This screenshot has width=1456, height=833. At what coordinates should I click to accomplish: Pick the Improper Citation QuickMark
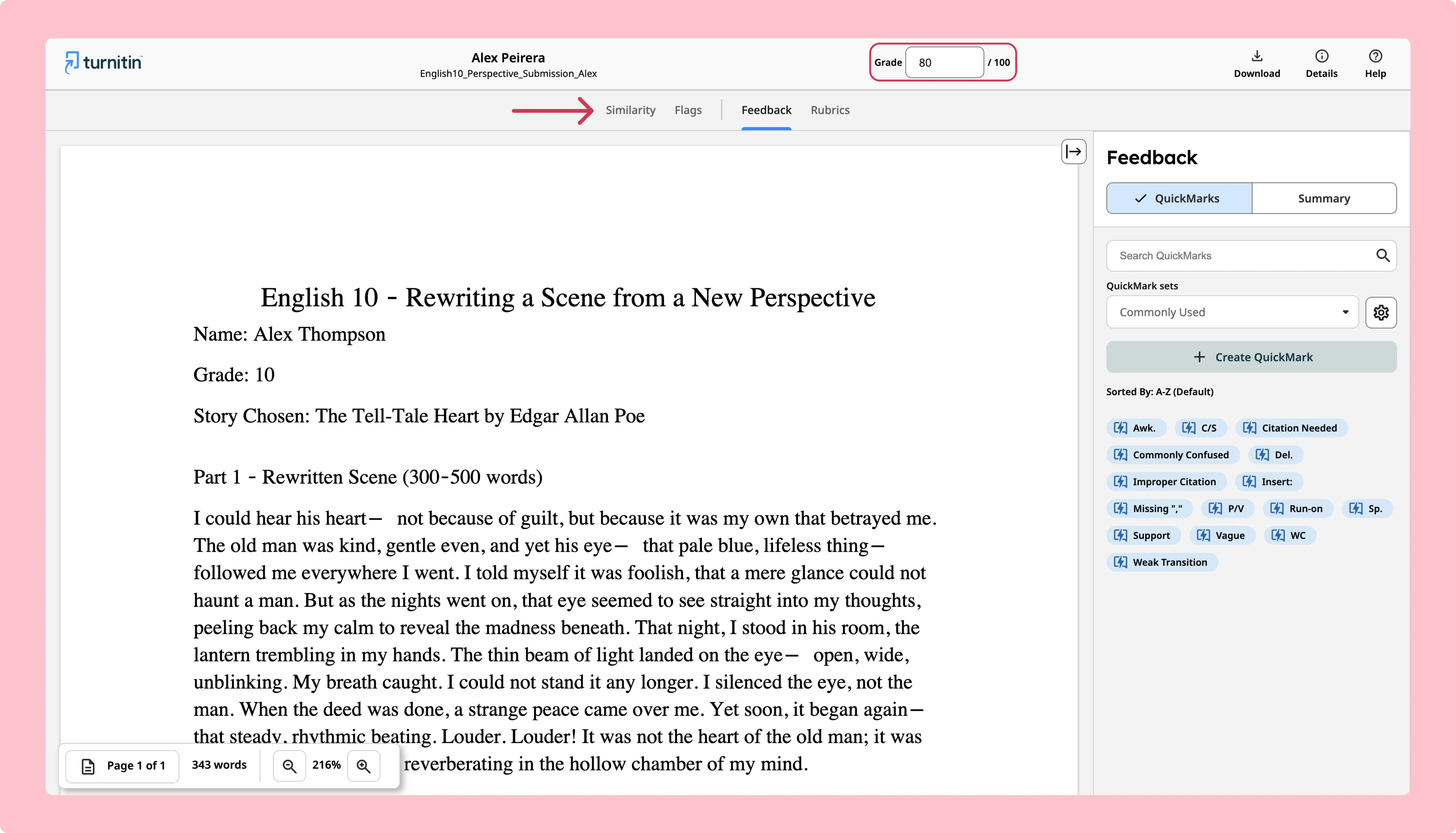point(1166,482)
